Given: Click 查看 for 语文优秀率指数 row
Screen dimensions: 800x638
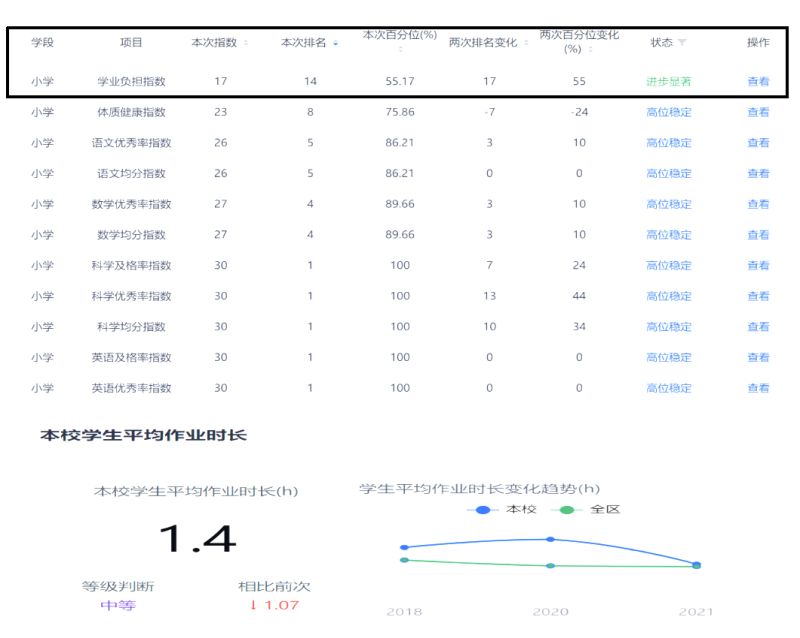Looking at the screenshot, I should click(758, 142).
